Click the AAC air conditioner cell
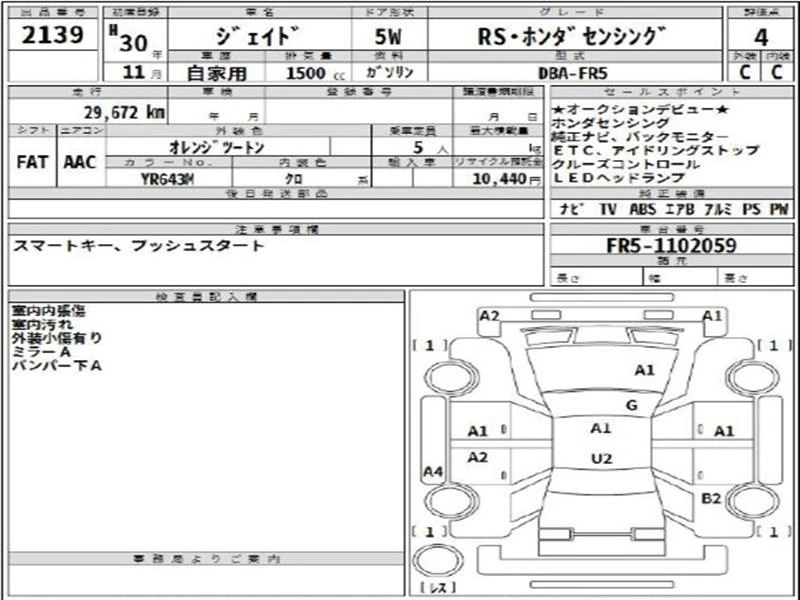The height and width of the screenshot is (600, 800). pos(80,160)
